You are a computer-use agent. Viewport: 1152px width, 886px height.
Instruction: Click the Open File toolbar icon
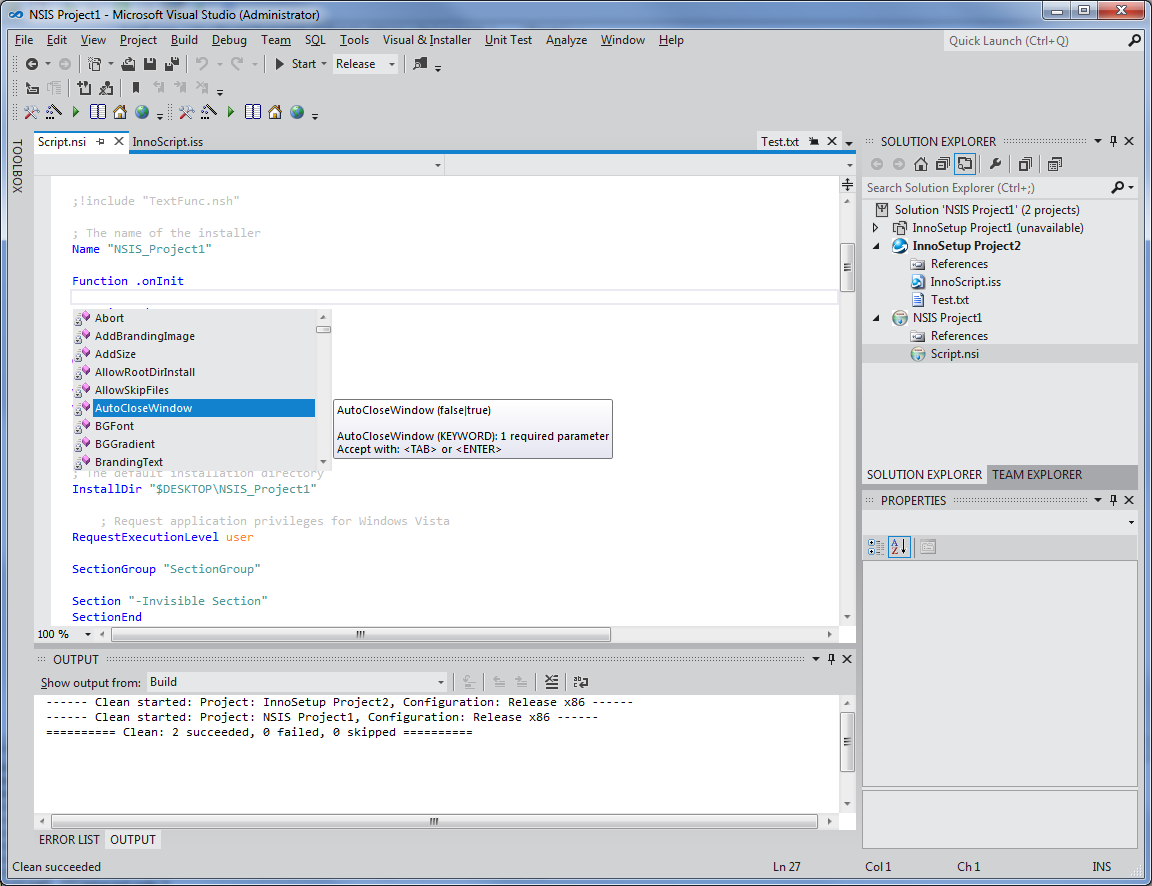pos(128,65)
